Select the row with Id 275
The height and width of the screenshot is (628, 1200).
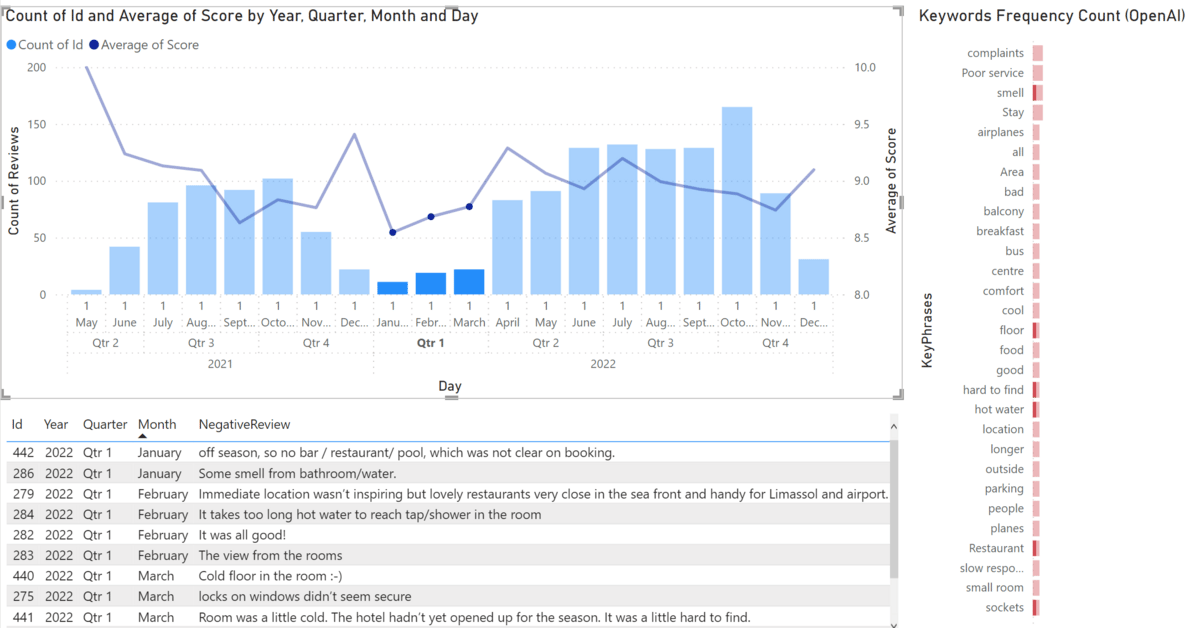tap(449, 596)
